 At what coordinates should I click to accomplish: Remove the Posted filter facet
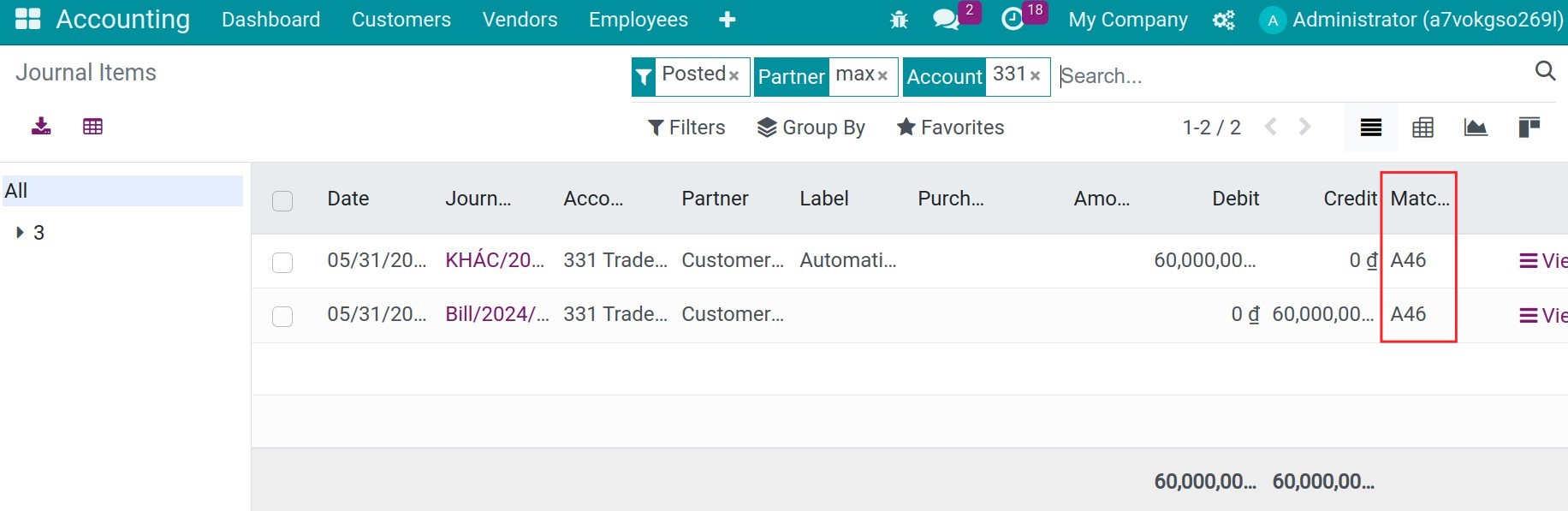[734, 75]
